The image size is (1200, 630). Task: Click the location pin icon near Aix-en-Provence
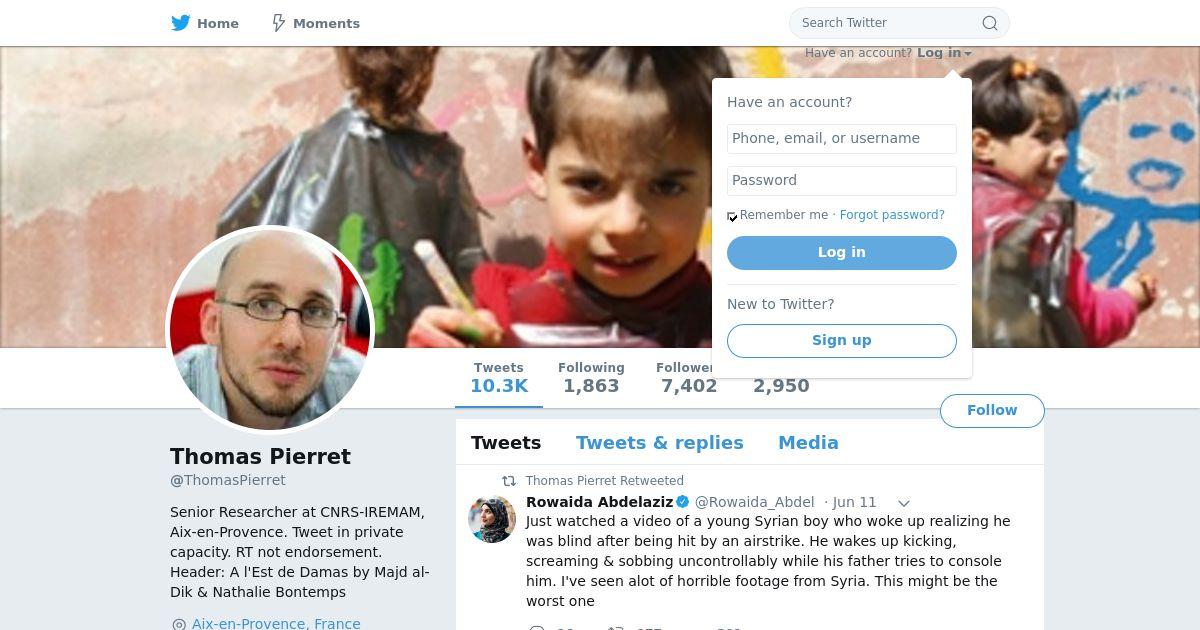[x=179, y=624]
